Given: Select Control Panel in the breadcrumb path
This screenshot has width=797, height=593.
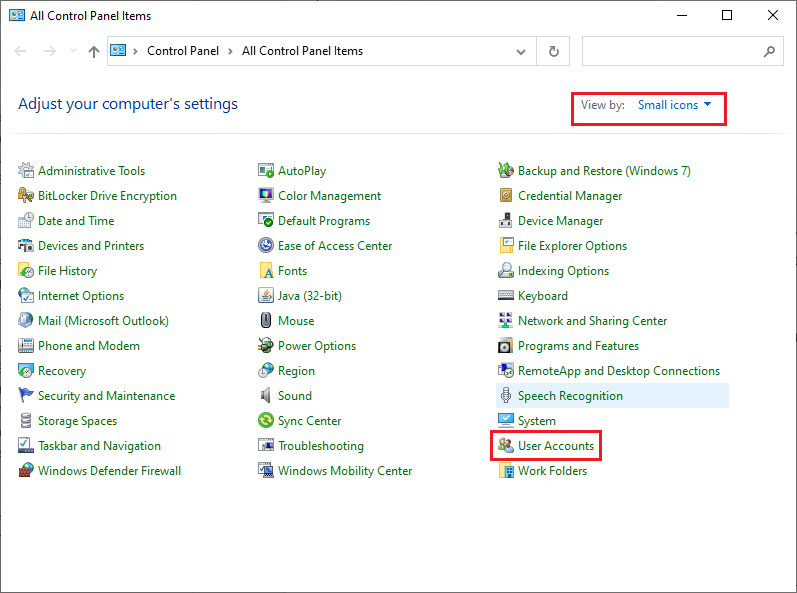Looking at the screenshot, I should pyautogui.click(x=184, y=51).
